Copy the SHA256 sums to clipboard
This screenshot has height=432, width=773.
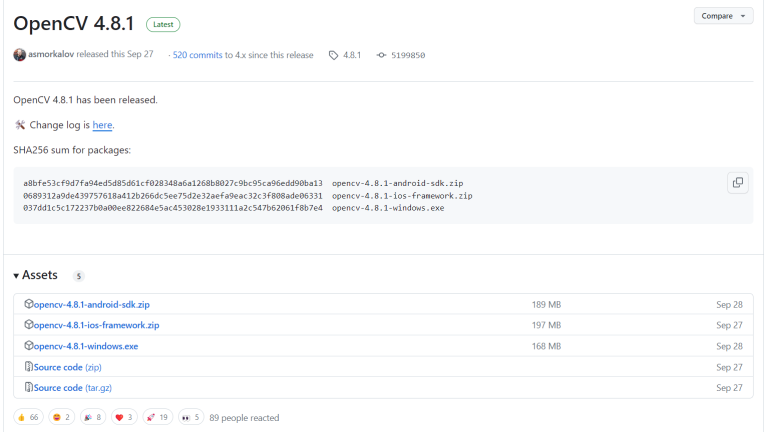[738, 182]
